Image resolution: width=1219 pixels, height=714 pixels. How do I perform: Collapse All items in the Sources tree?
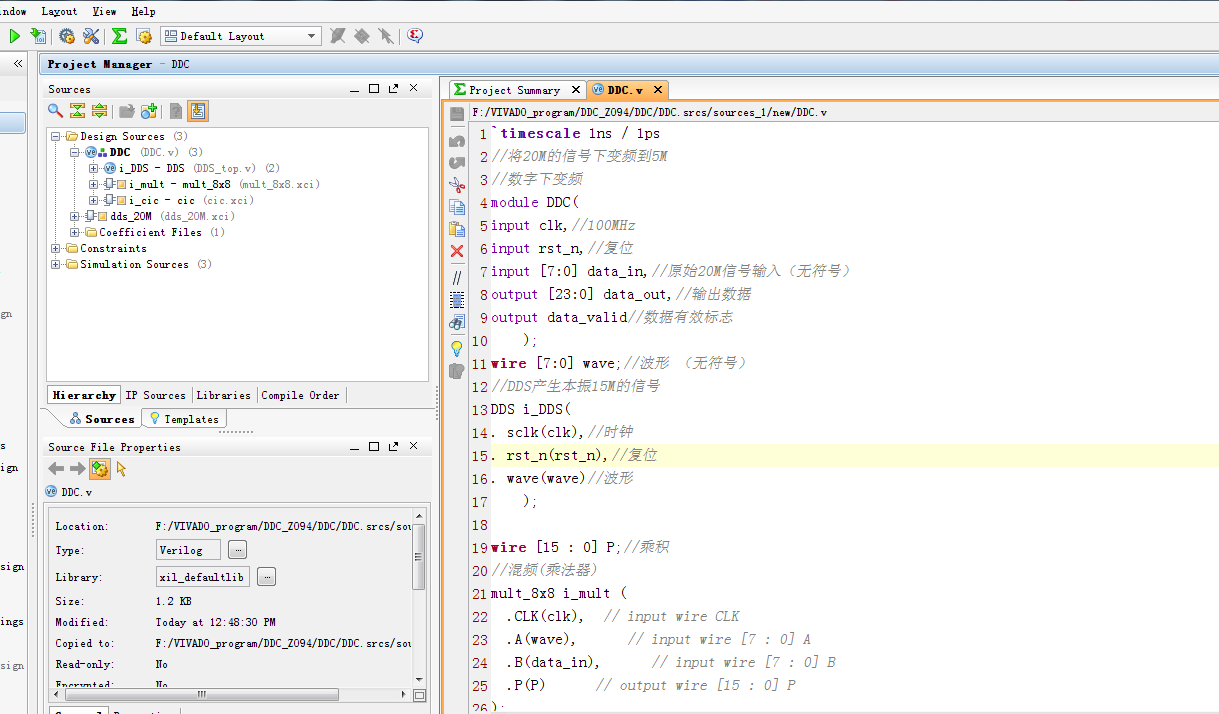coord(76,110)
